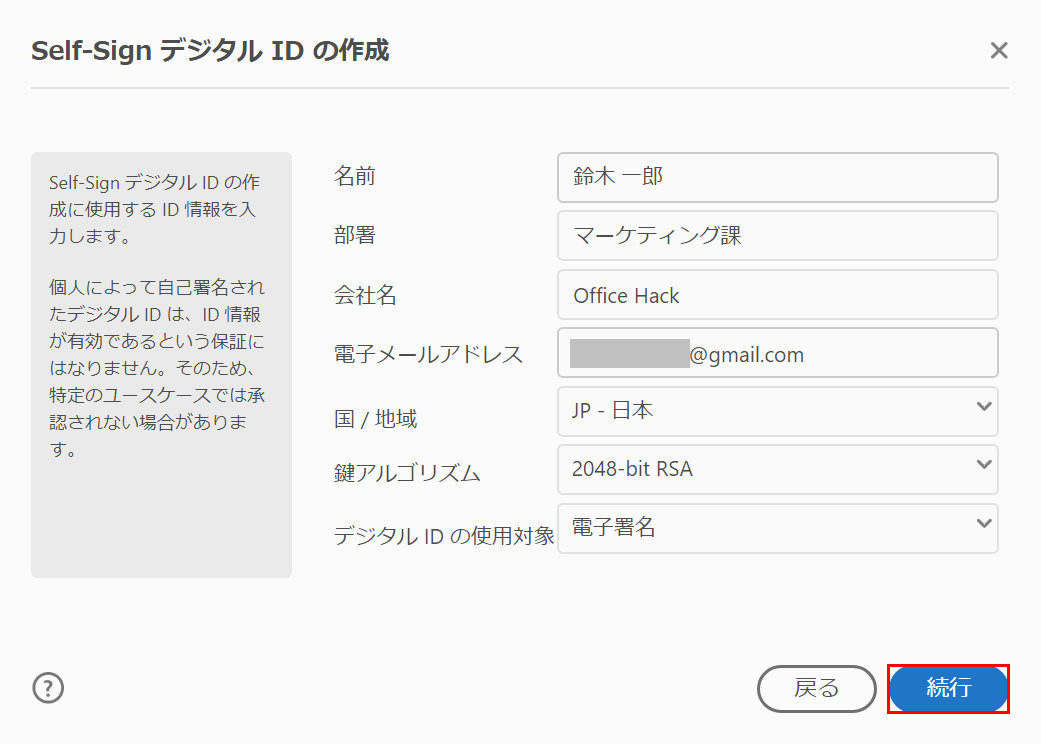1041x744 pixels.
Task: Expand the 使用対象 dropdown showing 電子署名
Action: [x=777, y=528]
